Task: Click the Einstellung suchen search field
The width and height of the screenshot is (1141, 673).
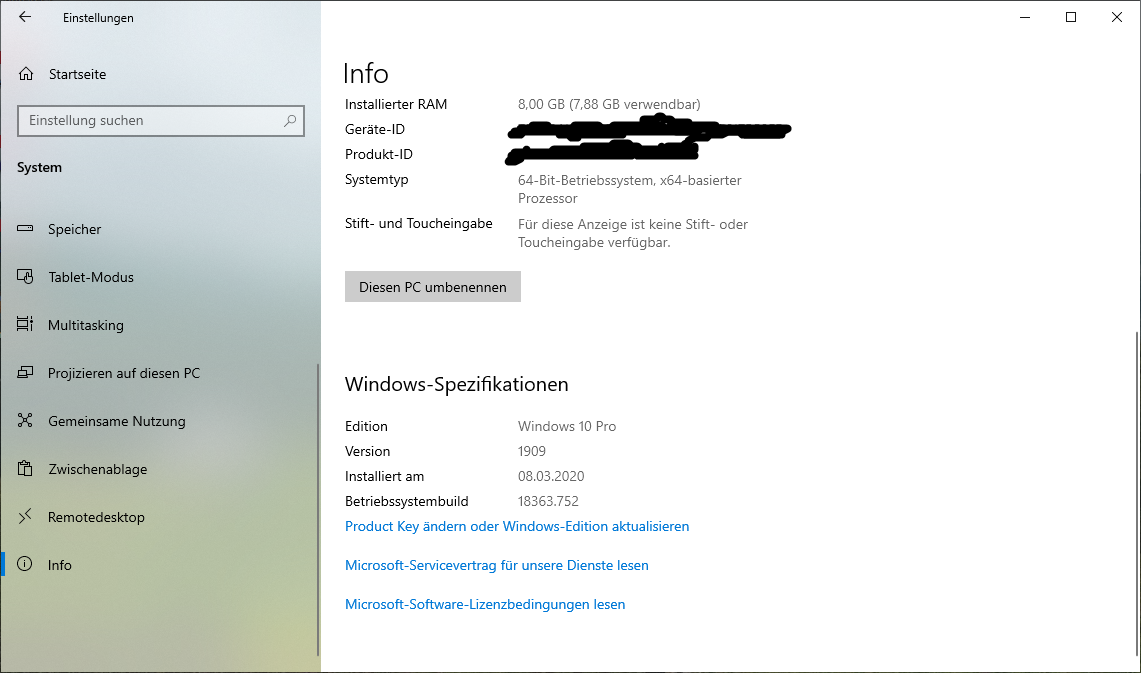Action: point(161,121)
